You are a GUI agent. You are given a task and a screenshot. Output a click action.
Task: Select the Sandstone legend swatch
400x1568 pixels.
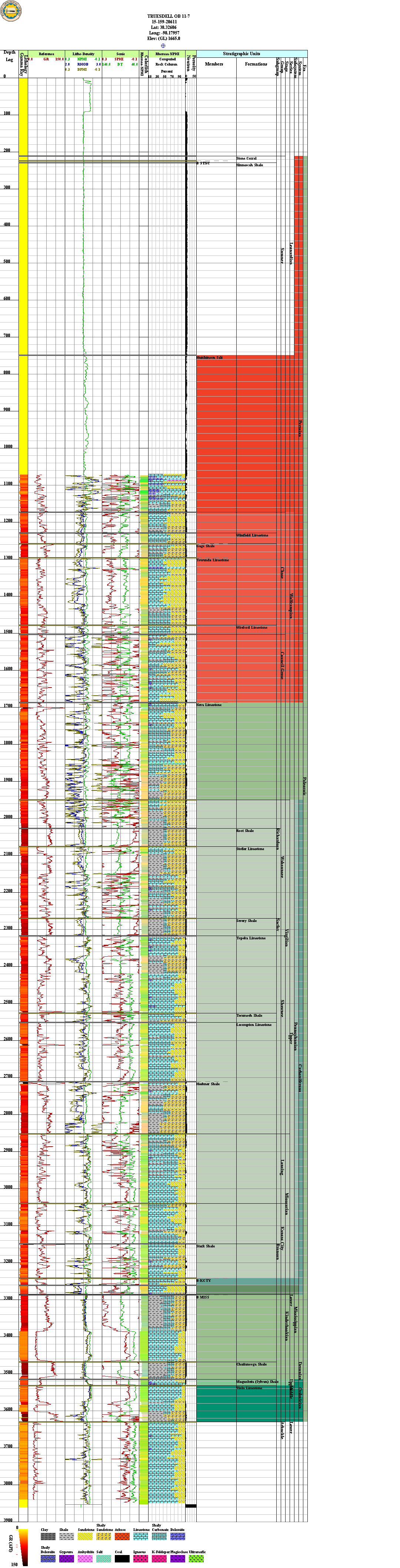(x=85, y=1537)
